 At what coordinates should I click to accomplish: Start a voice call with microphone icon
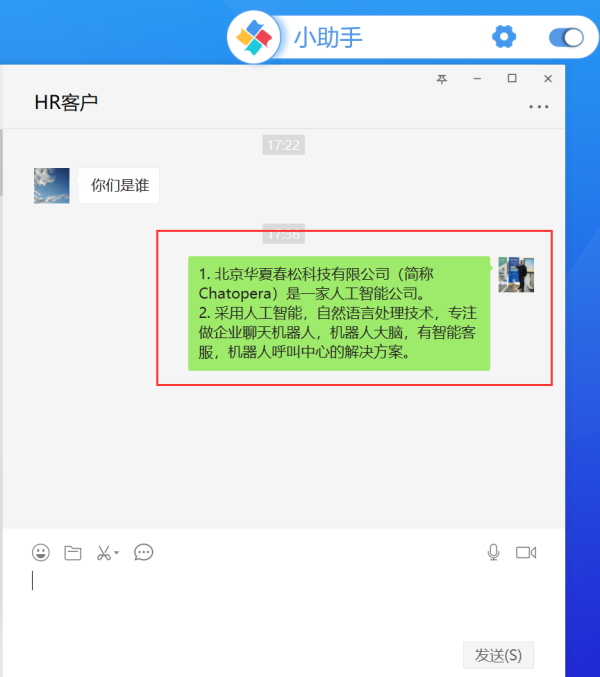pos(493,552)
